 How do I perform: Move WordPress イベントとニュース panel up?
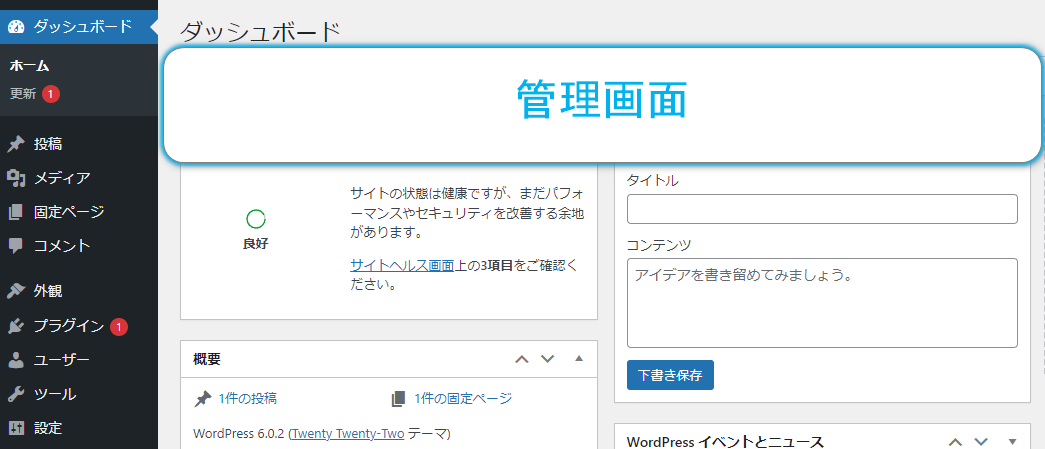point(955,442)
